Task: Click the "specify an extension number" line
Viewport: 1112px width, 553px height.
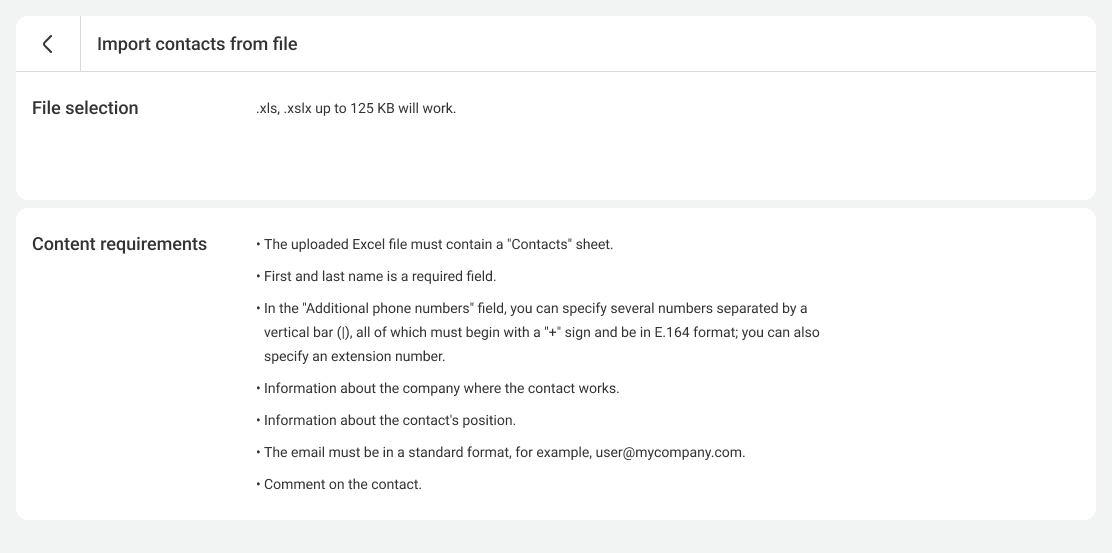Action: [x=355, y=356]
